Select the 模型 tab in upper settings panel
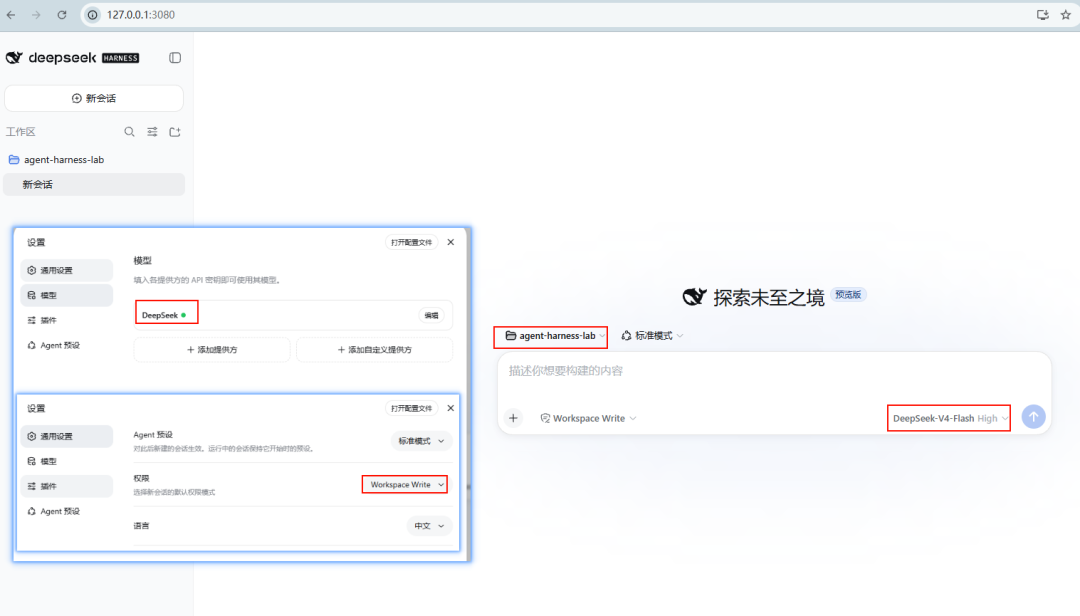Viewport: 1080px width, 616px height. pyautogui.click(x=67, y=296)
